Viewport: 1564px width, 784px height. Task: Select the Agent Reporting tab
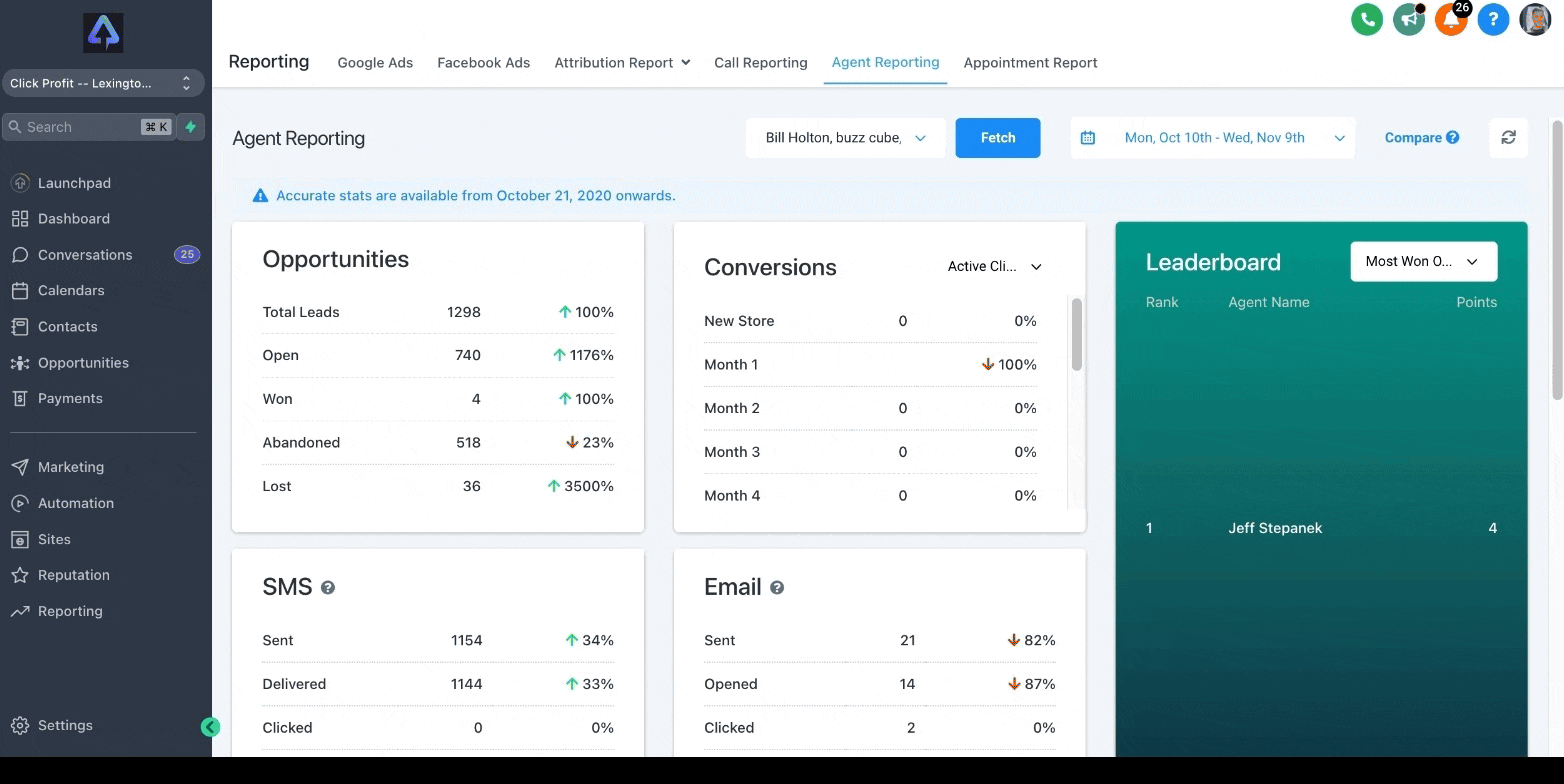[886, 62]
